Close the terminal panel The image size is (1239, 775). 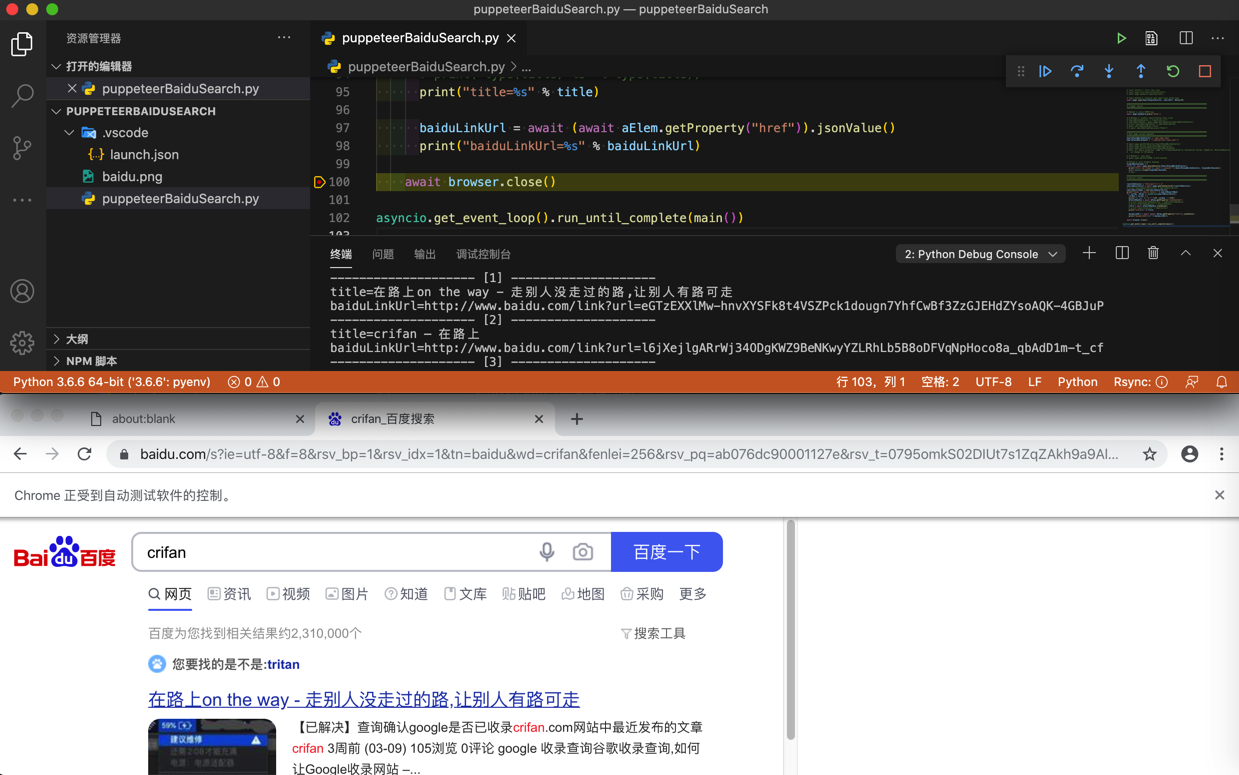(1217, 254)
